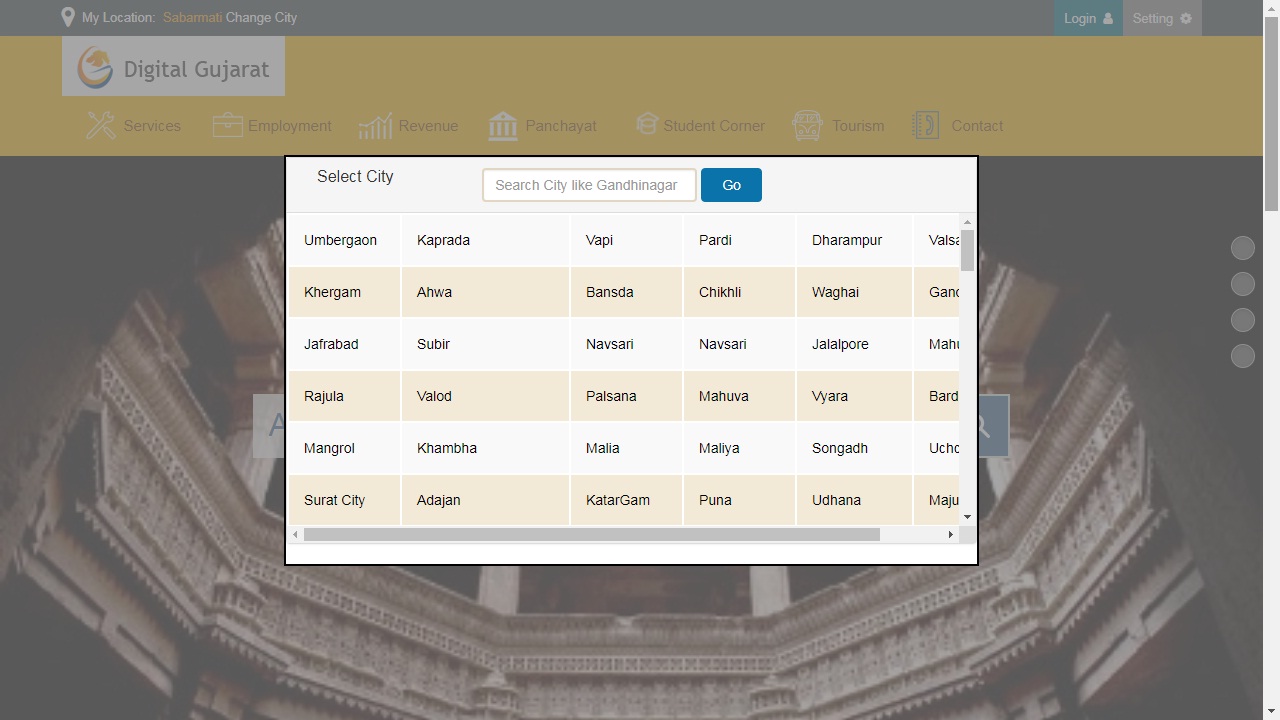
Task: Choose Navsari from the city grid
Action: point(609,344)
